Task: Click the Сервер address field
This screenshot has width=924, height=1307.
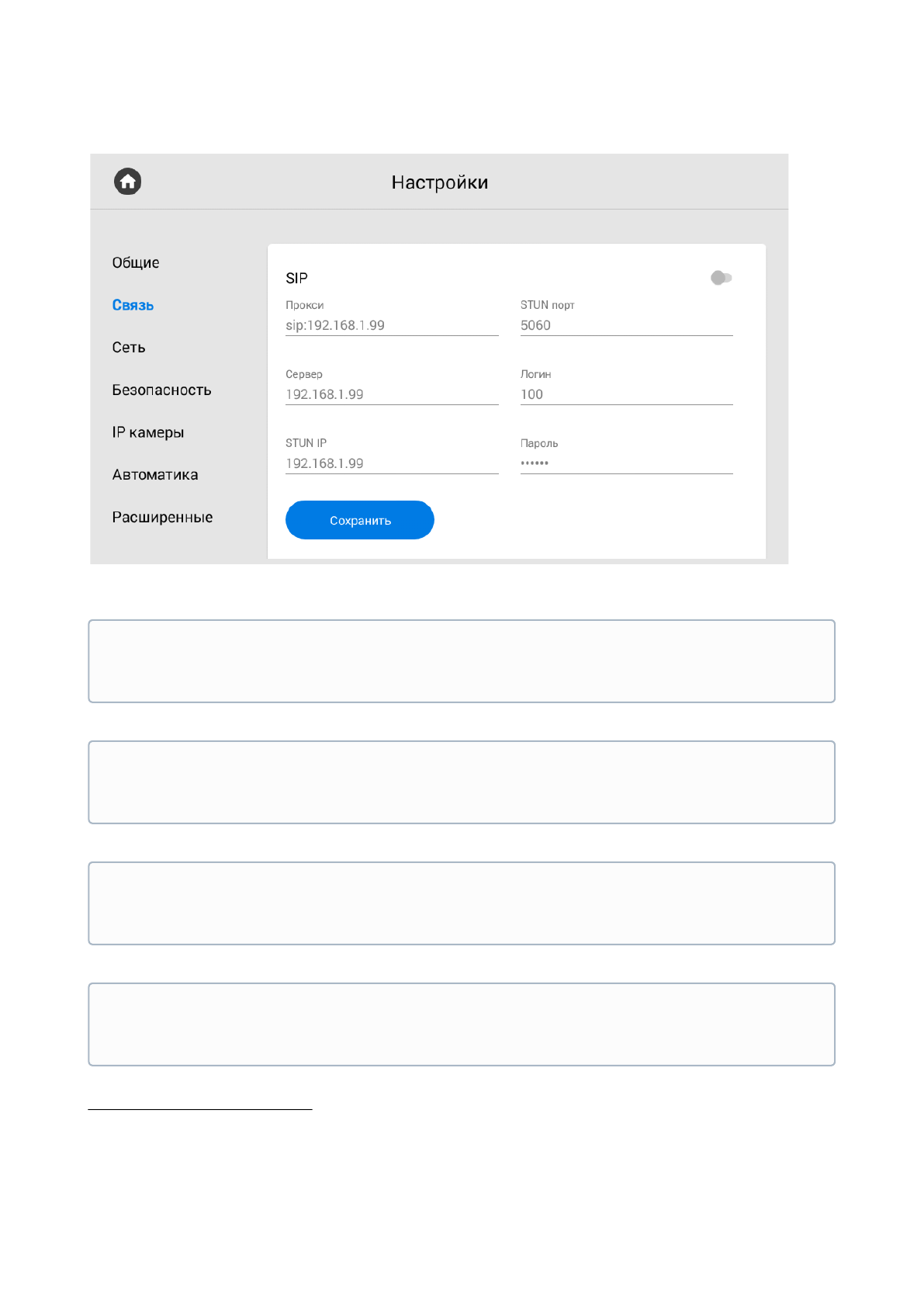Action: pyautogui.click(x=391, y=395)
